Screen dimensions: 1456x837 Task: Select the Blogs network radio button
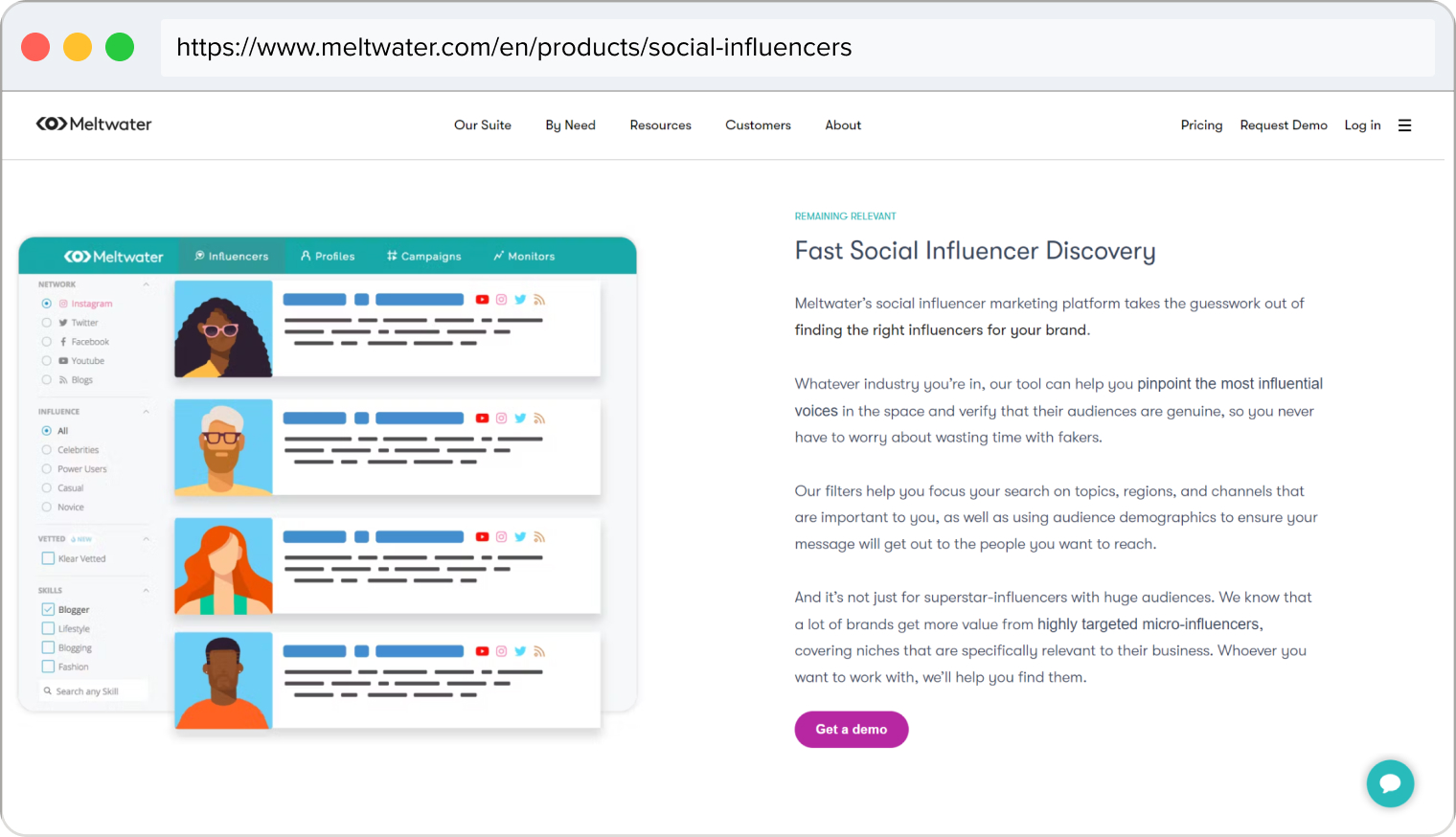pyautogui.click(x=46, y=380)
